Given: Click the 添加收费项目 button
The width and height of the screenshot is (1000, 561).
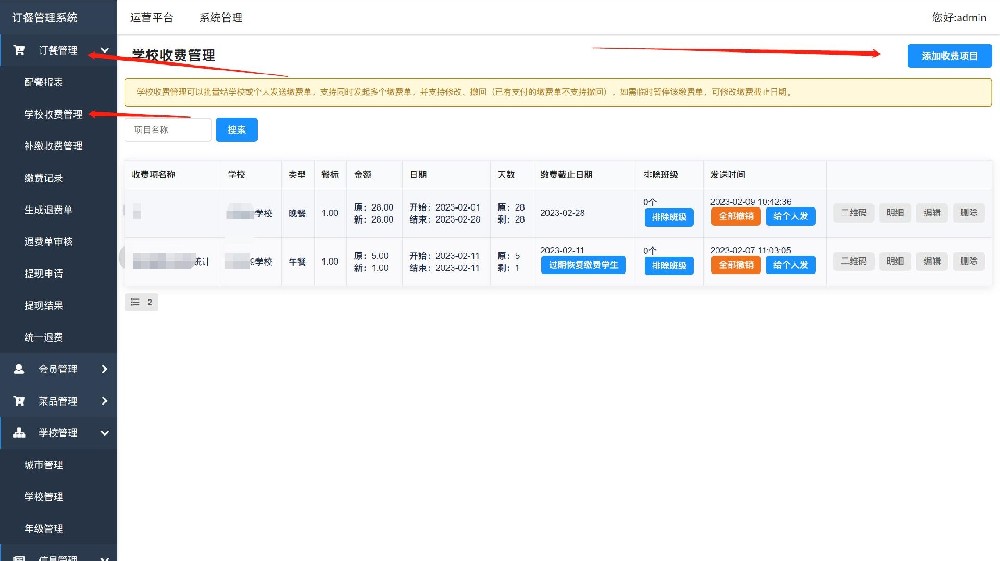Looking at the screenshot, I should (x=949, y=56).
